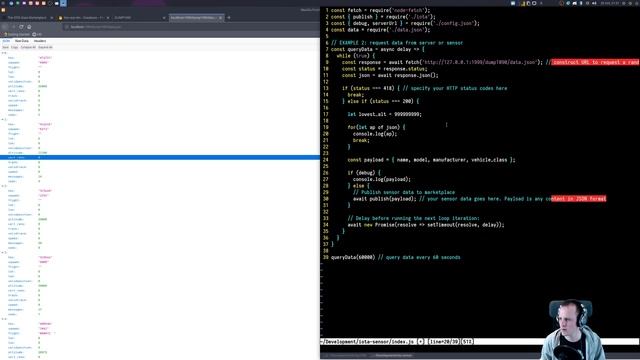Select the messages row of JSON item 1
The width and height of the screenshot is (640, 360).
(160, 176)
